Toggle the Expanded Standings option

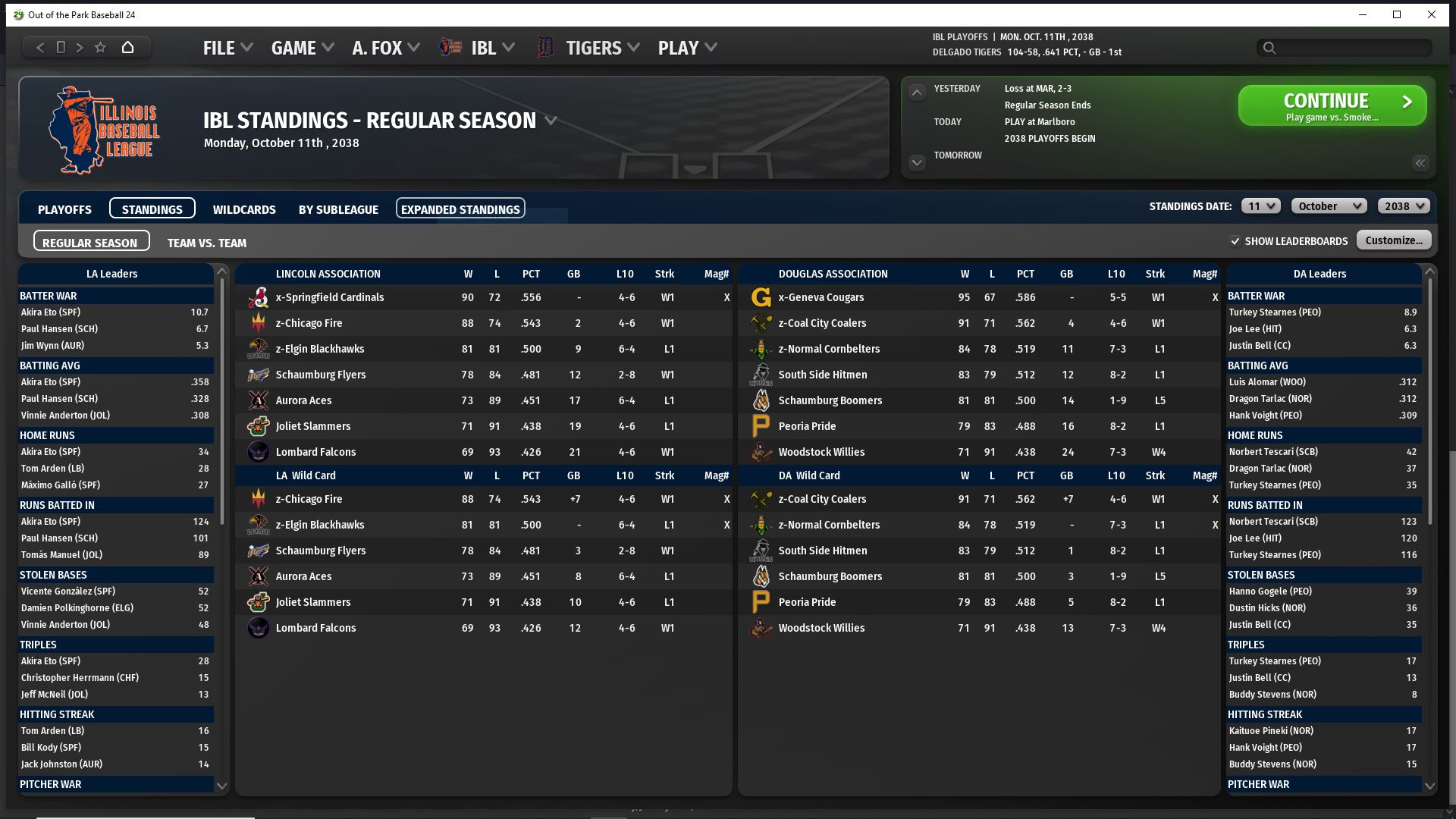click(460, 209)
